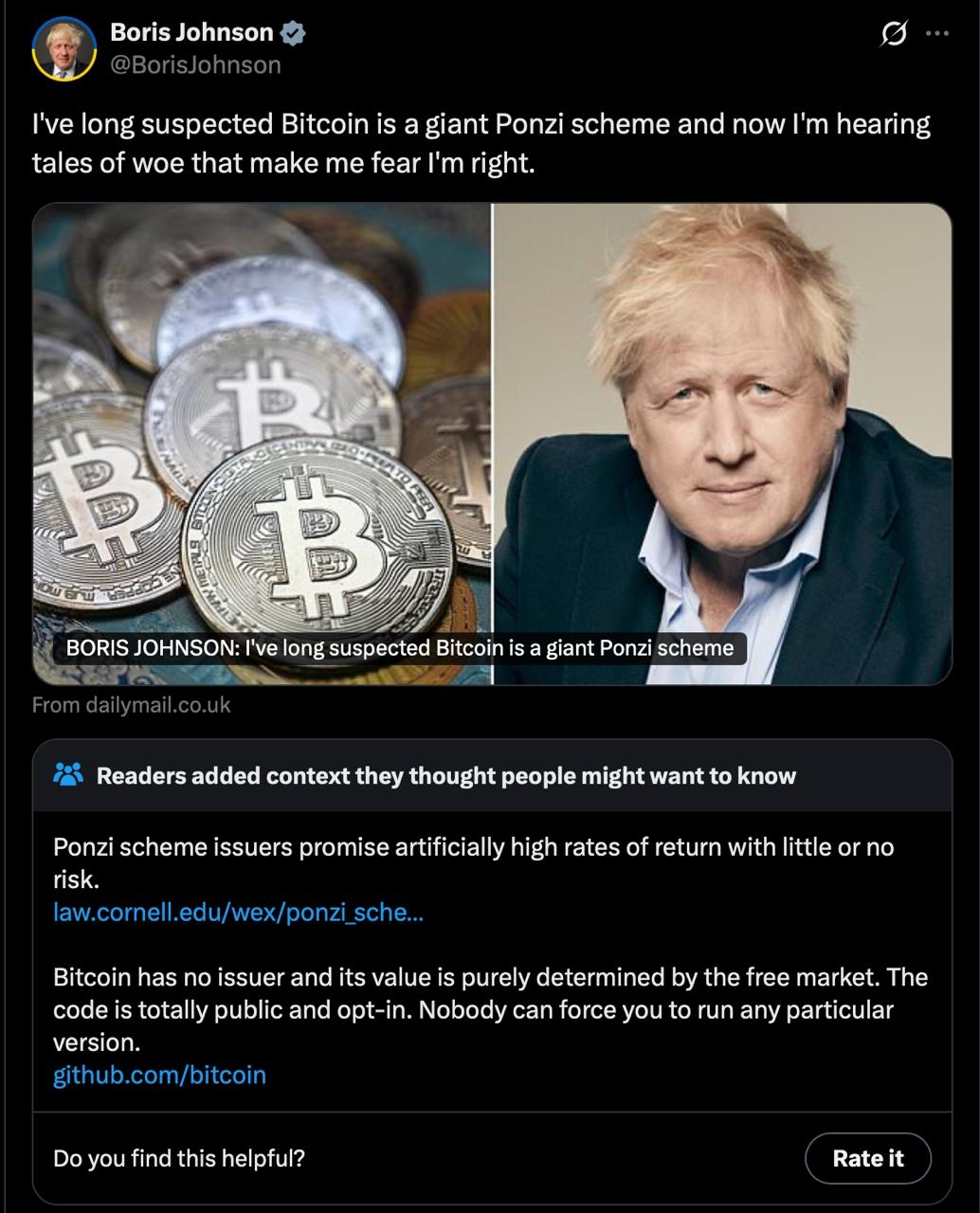Click Boris Johnson's profile avatar

click(x=64, y=48)
